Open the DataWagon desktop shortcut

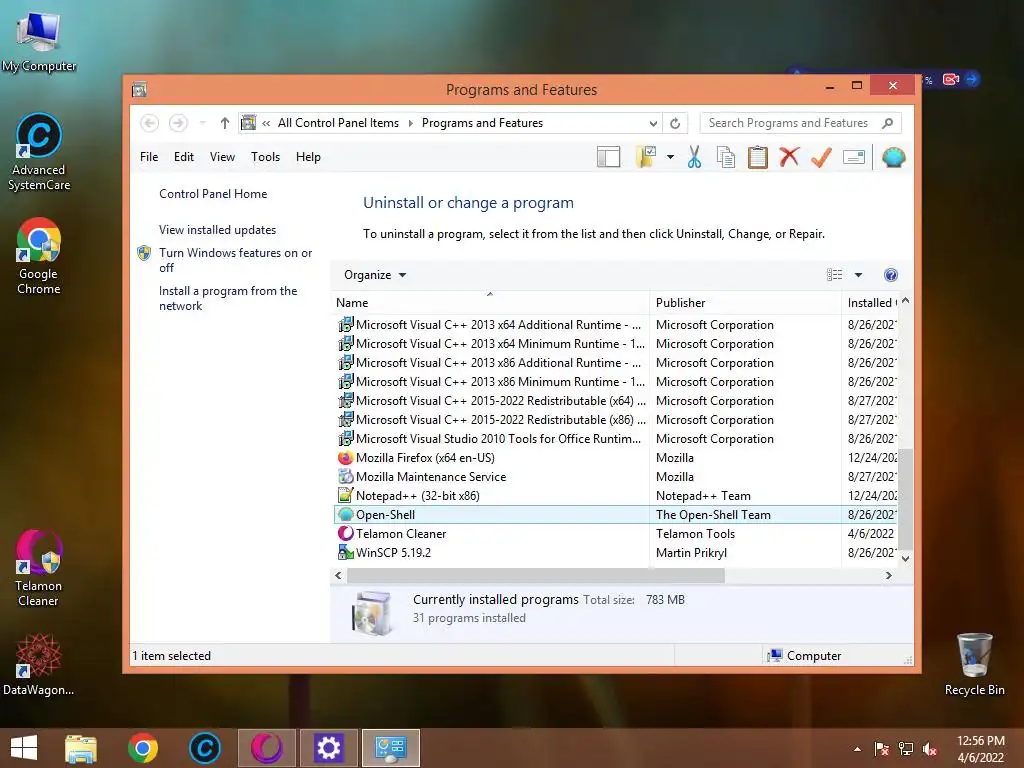point(39,663)
